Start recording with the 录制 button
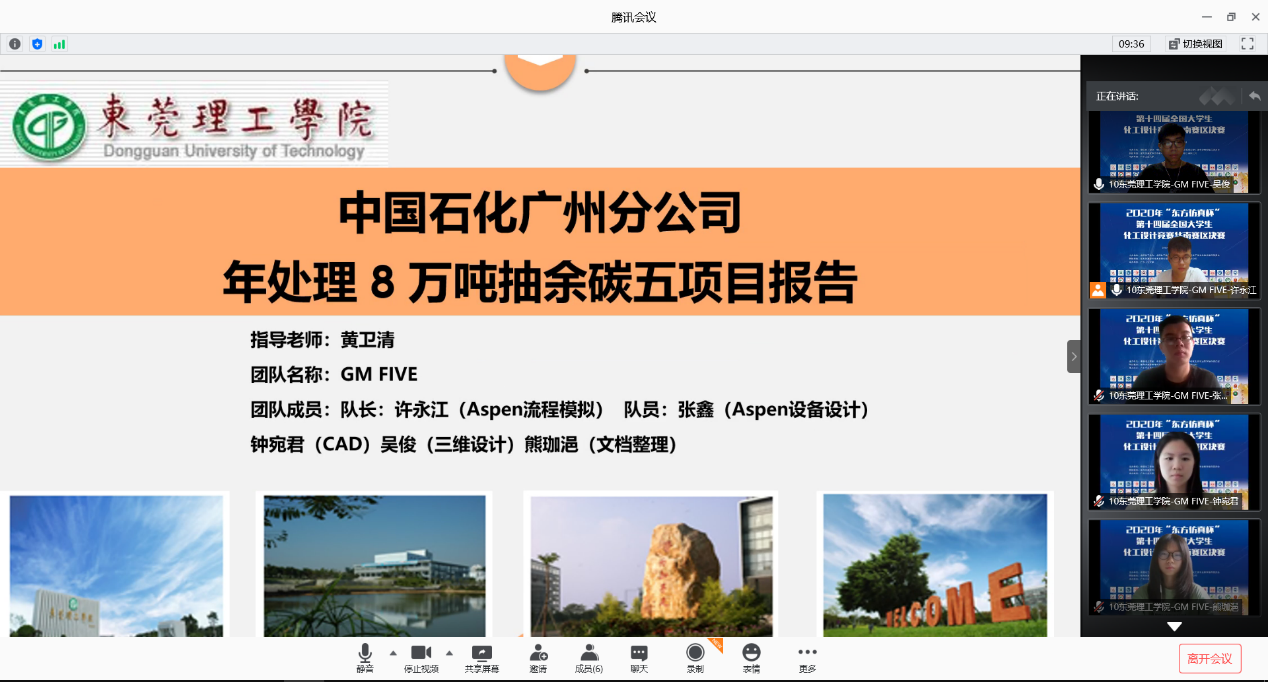This screenshot has width=1268, height=682. point(695,657)
